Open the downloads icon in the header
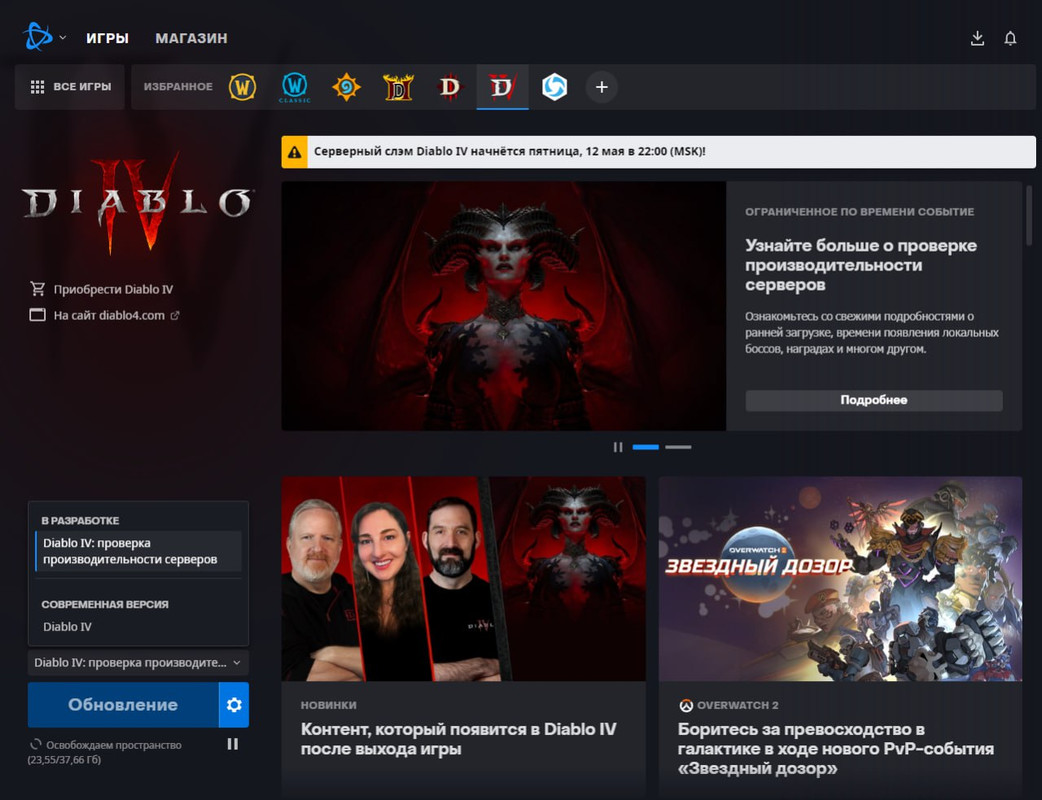The height and width of the screenshot is (800, 1042). pyautogui.click(x=977, y=39)
